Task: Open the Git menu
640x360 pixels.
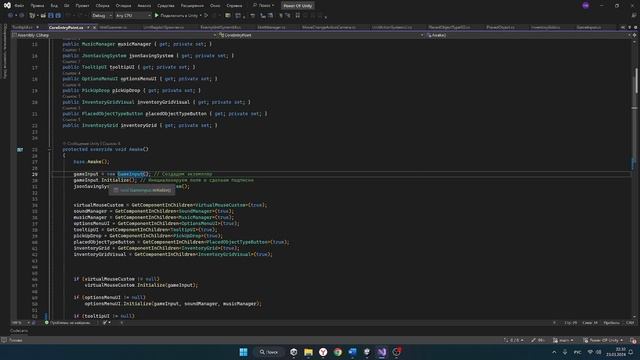Action: (67, 6)
